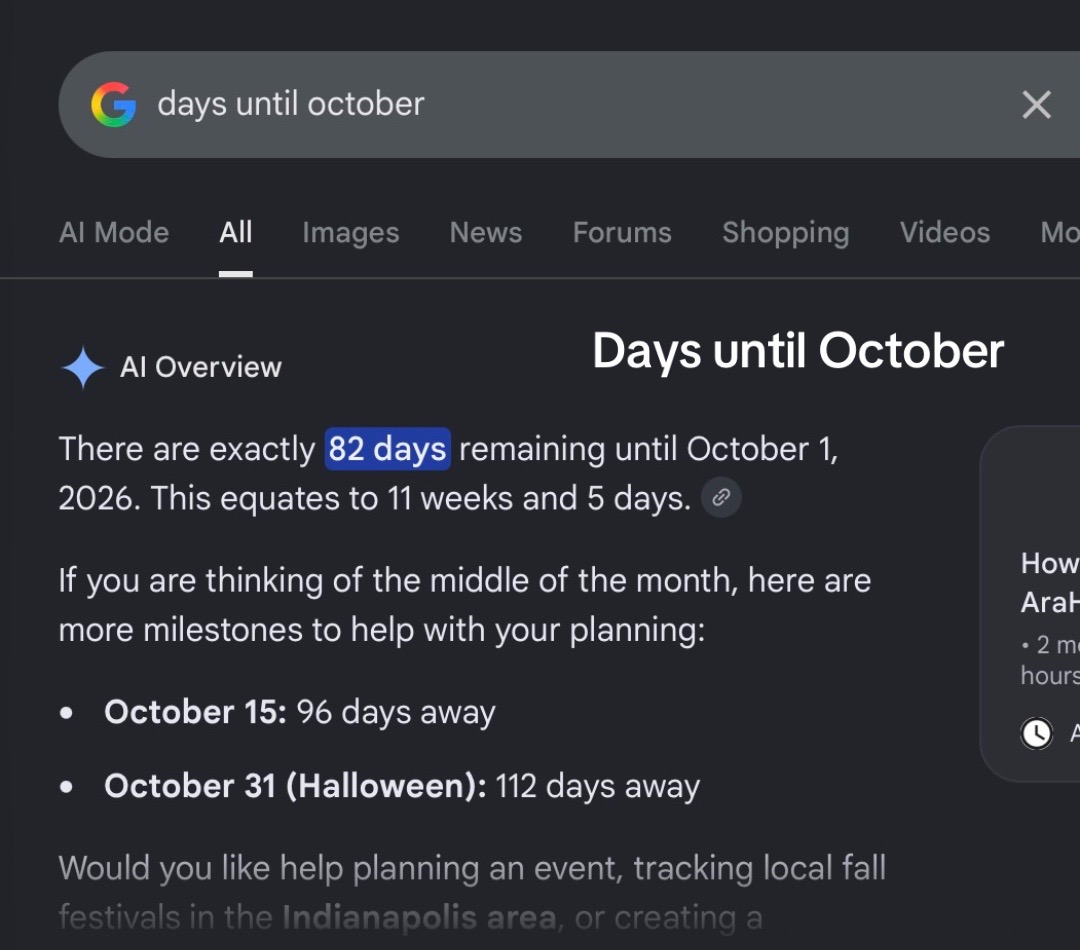This screenshot has width=1080, height=950.
Task: Click the 'AI Overview' label
Action: [x=200, y=367]
